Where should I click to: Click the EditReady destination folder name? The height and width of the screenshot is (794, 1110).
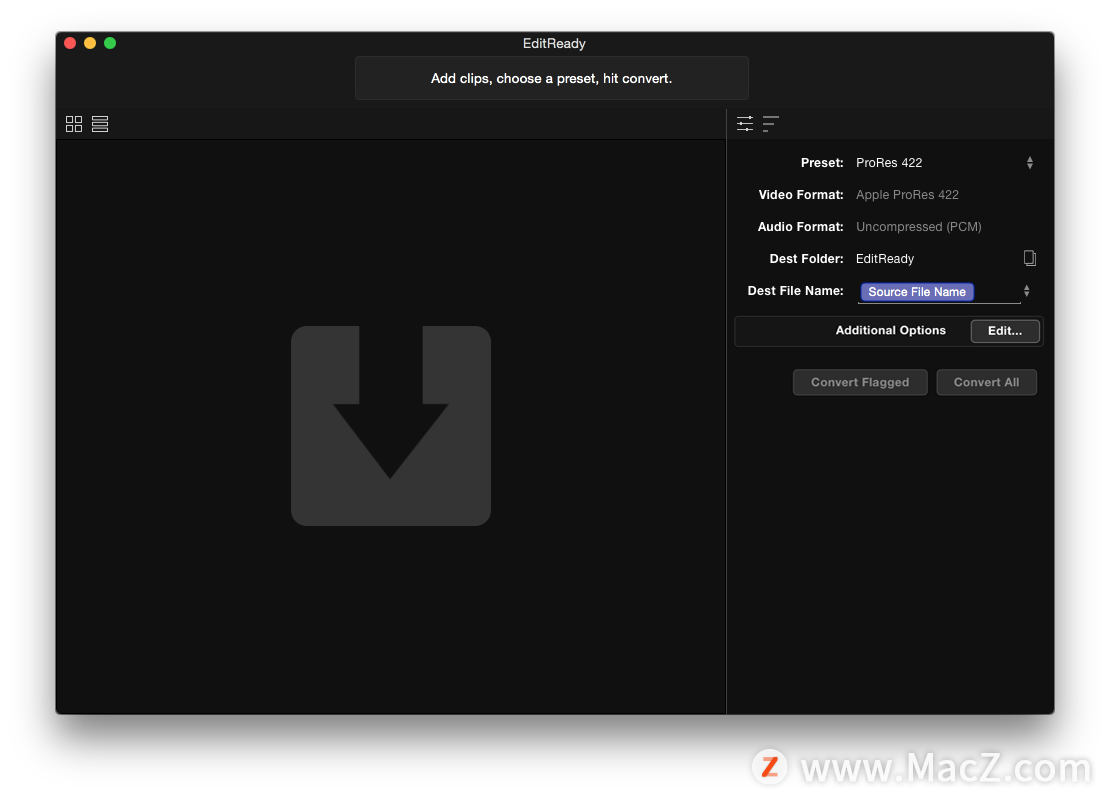pyautogui.click(x=885, y=259)
